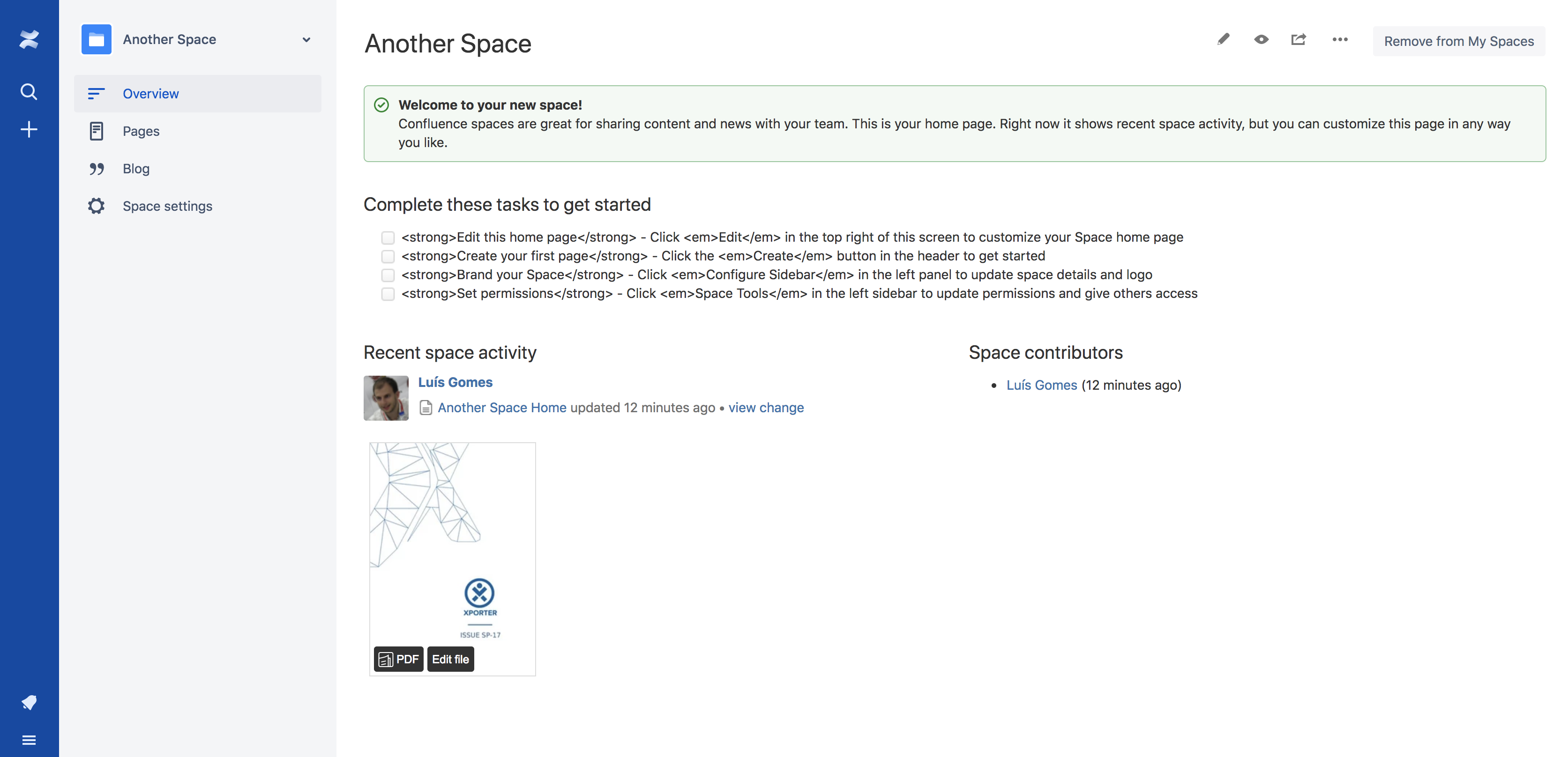Check the 'Set permissions' task checkbox

[388, 294]
